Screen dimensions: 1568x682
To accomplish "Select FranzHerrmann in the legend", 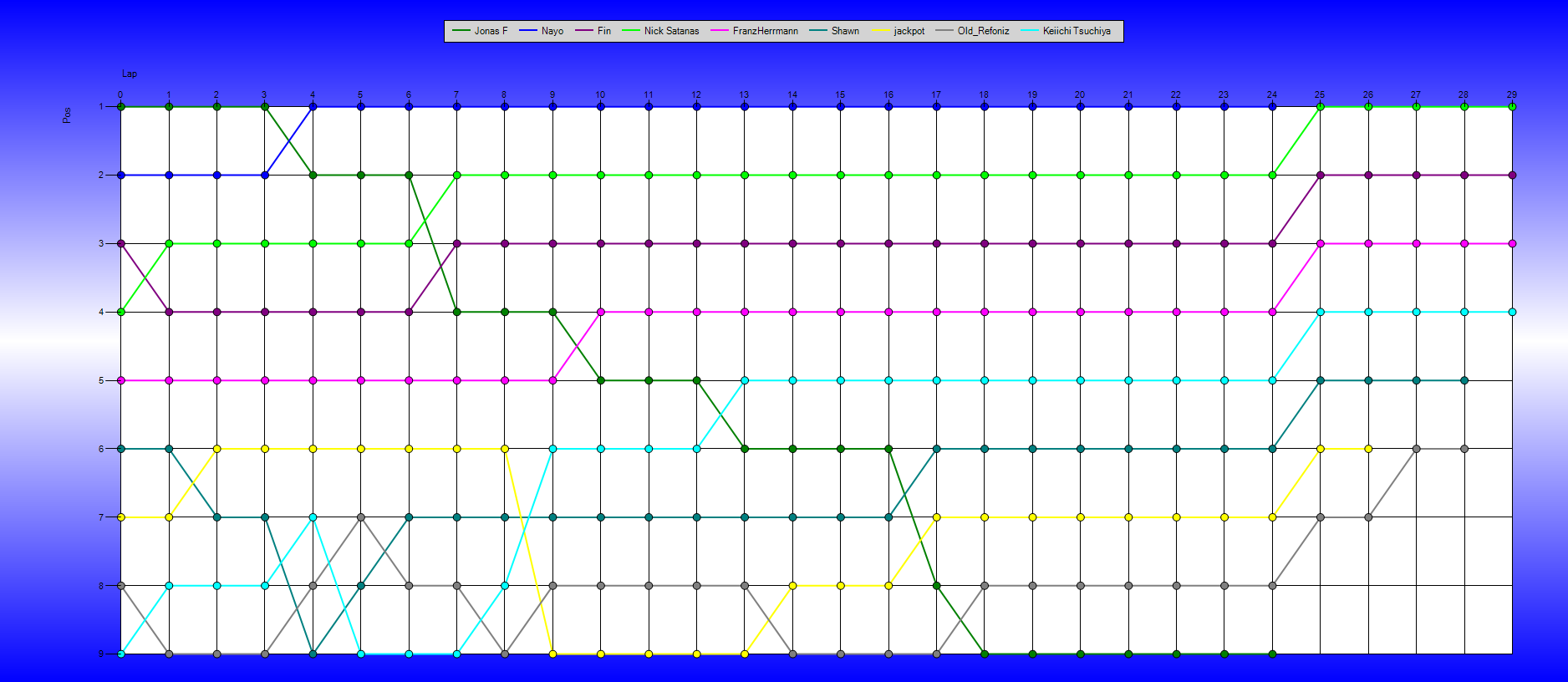I will pyautogui.click(x=755, y=31).
